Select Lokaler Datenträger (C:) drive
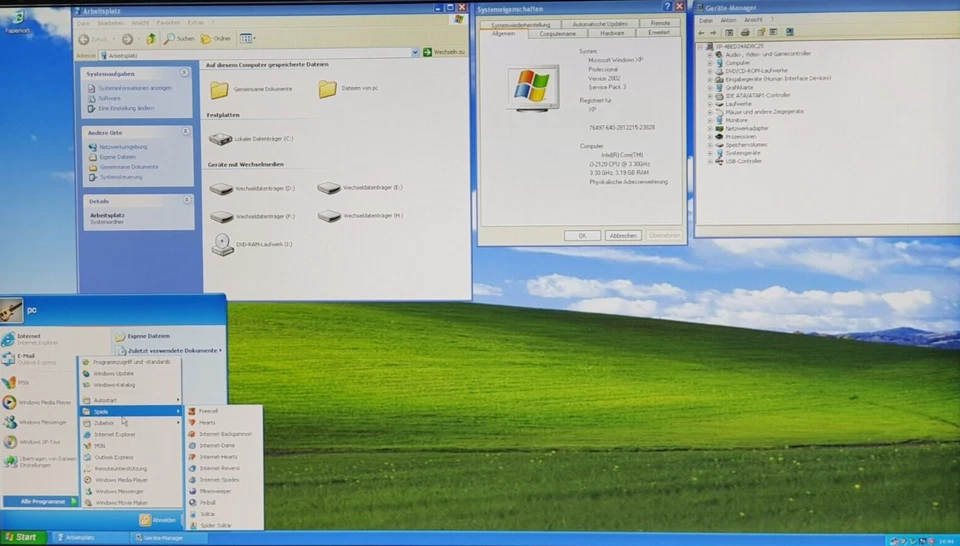This screenshot has height=546, width=960. (251, 139)
